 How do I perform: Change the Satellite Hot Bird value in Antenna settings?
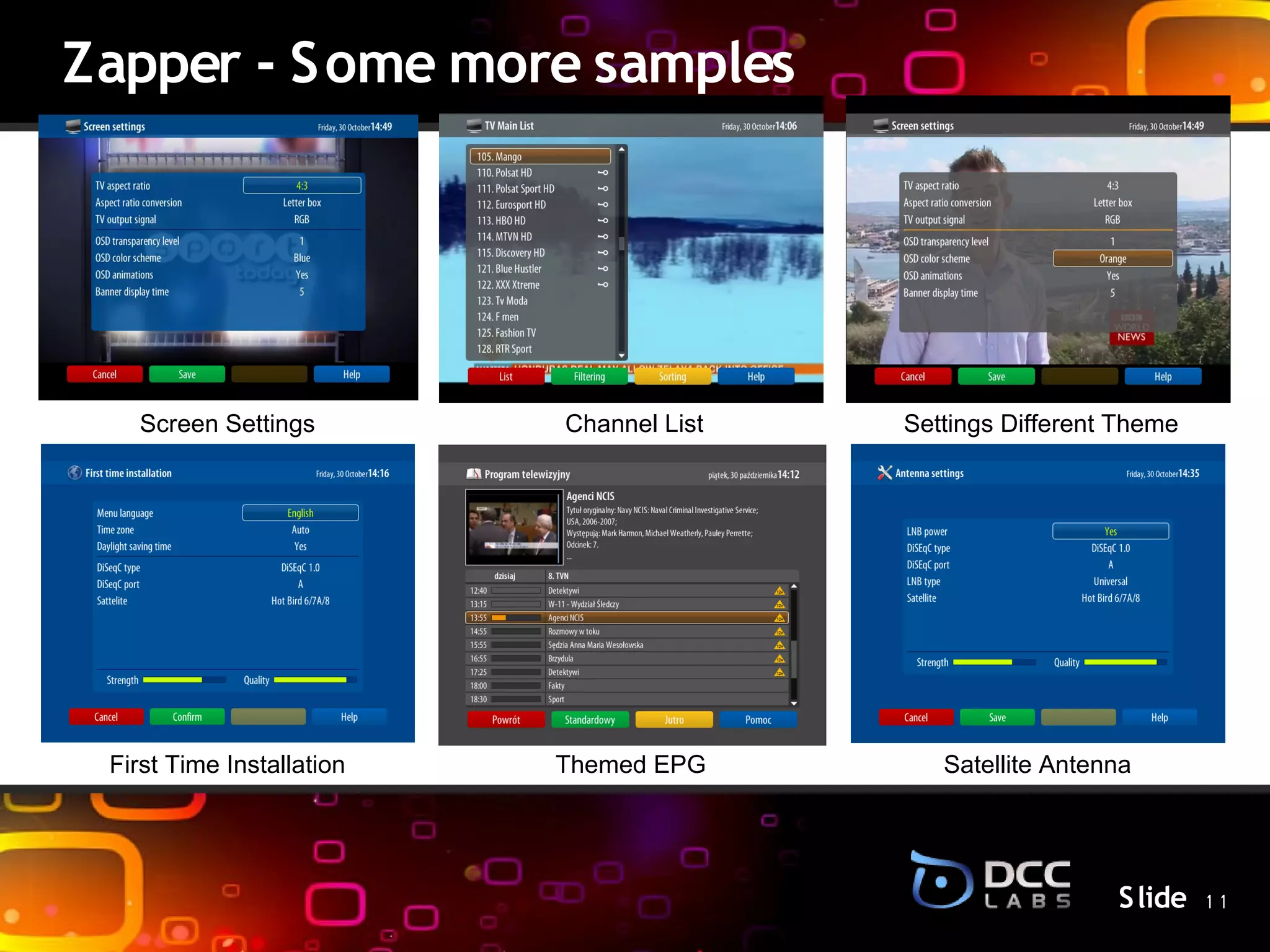point(1111,598)
